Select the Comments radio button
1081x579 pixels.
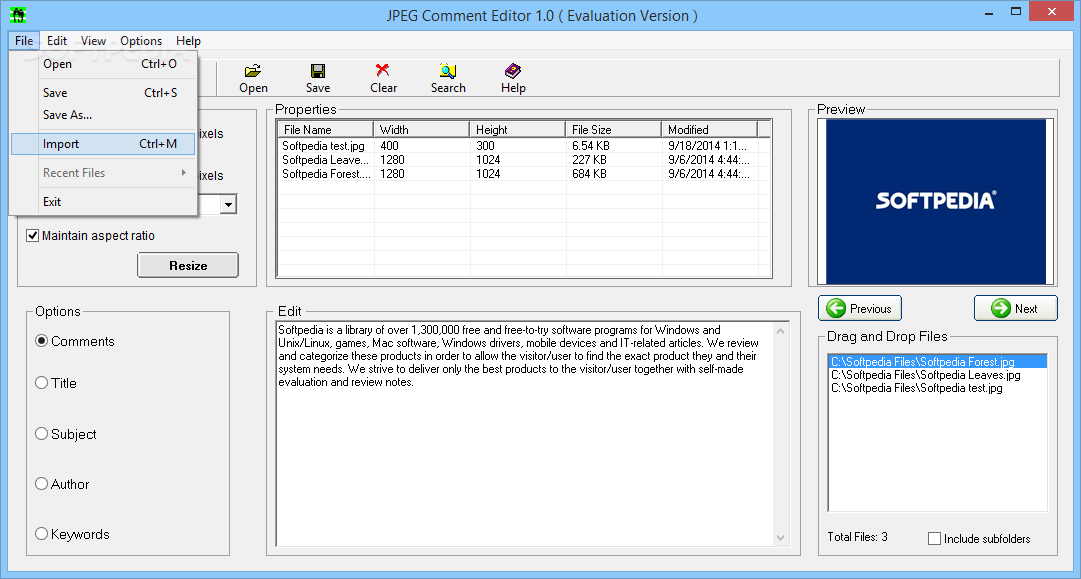41,341
